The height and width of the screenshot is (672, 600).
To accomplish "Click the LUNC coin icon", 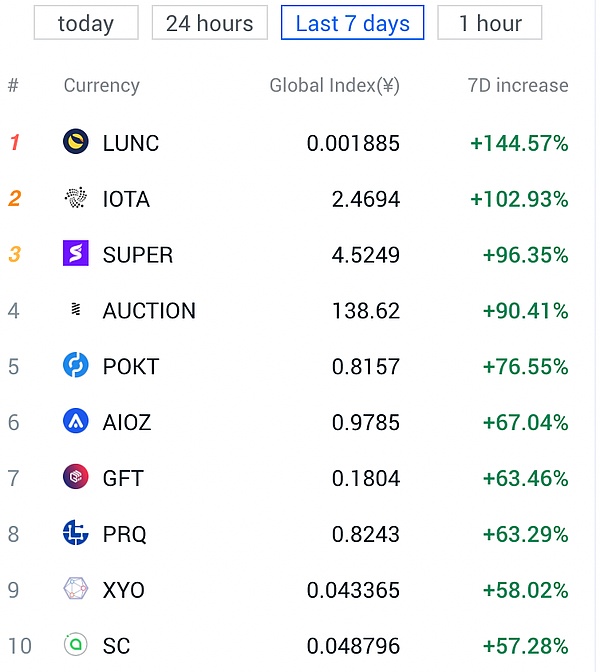I will pos(76,143).
